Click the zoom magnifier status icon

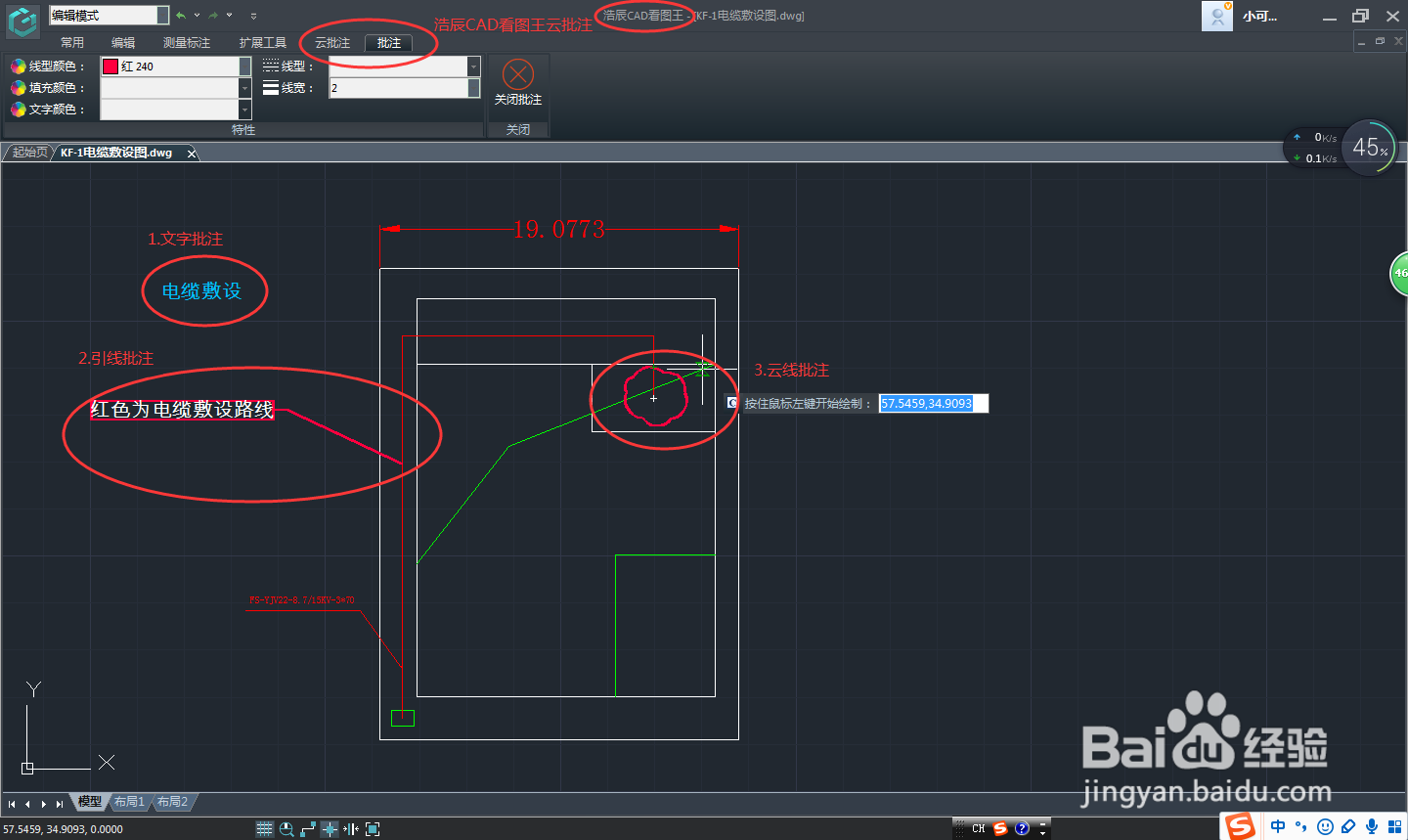(286, 829)
